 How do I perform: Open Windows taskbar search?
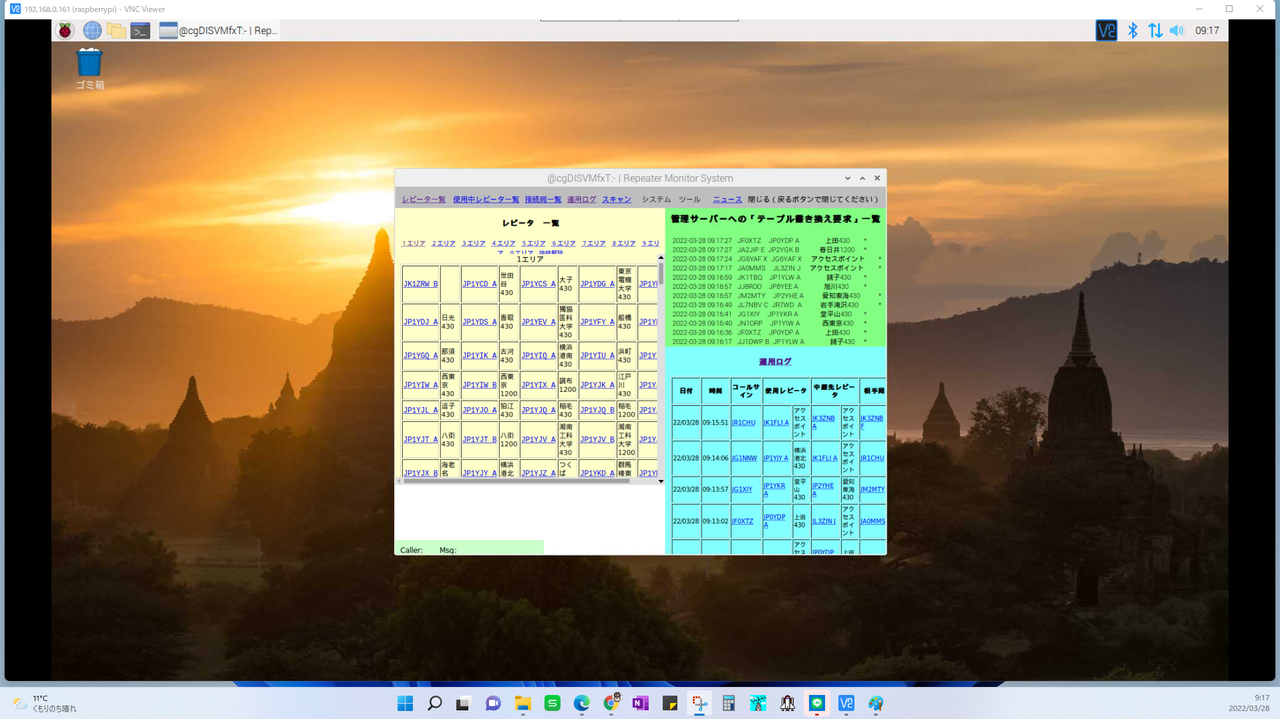434,703
